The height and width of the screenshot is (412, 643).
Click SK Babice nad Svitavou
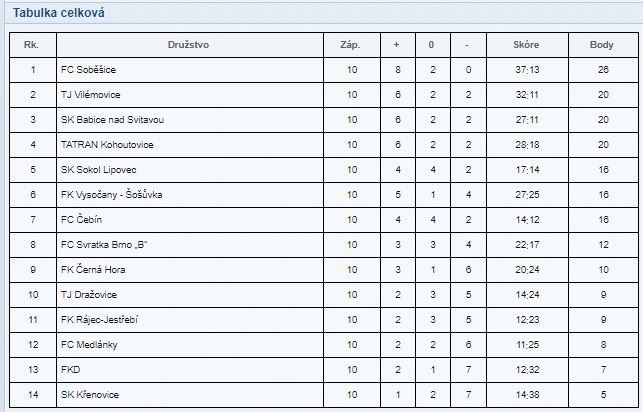(112, 120)
